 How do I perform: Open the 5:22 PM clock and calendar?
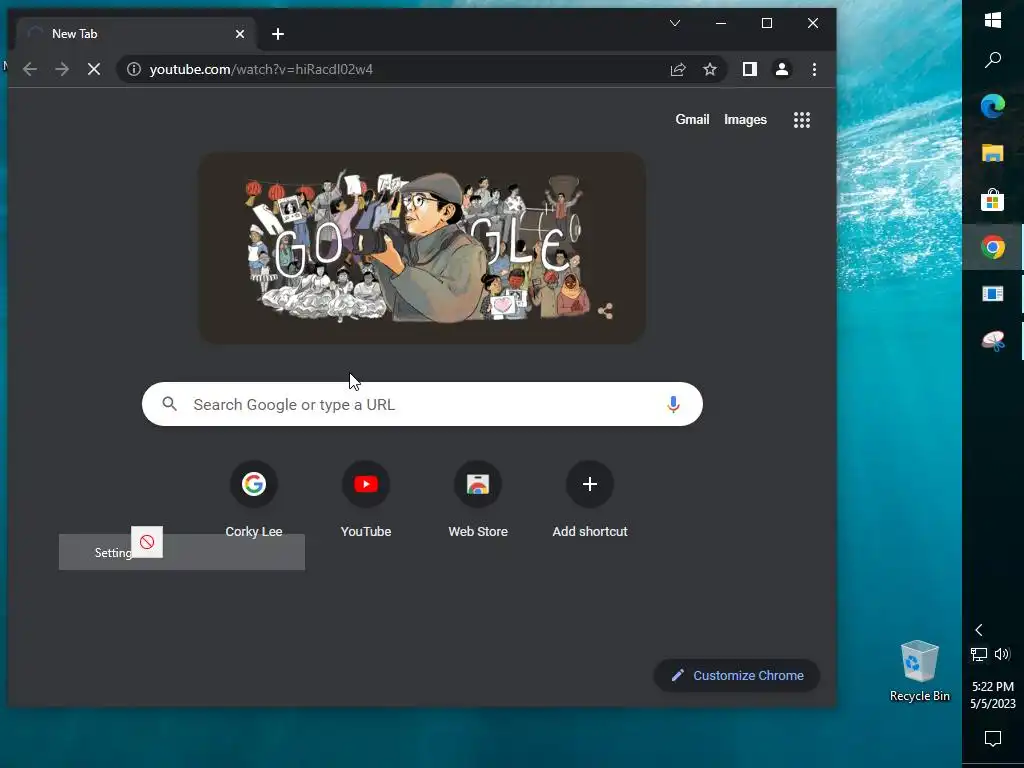pyautogui.click(x=993, y=695)
